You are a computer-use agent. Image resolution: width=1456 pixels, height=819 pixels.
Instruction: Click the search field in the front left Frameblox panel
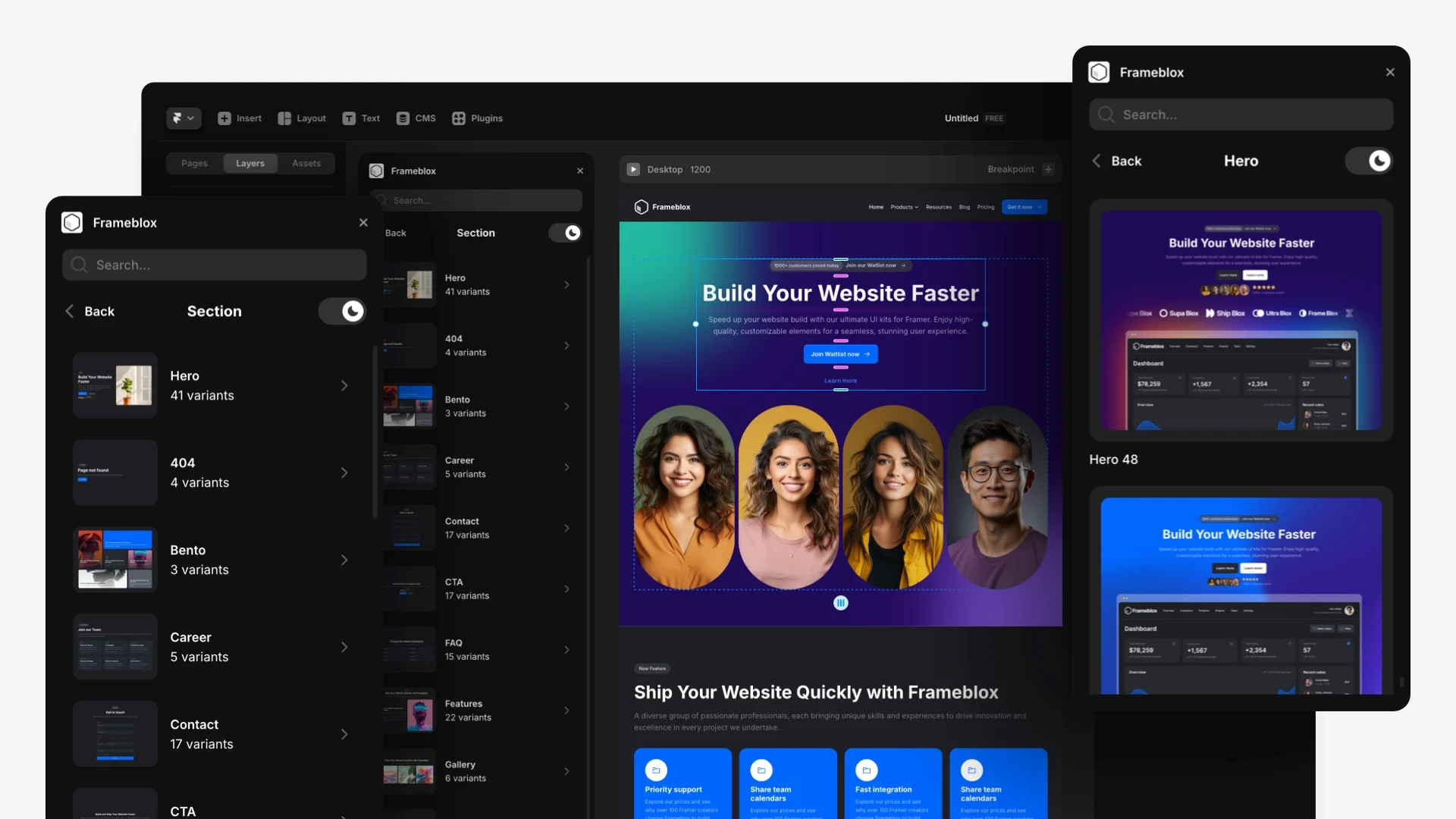215,265
